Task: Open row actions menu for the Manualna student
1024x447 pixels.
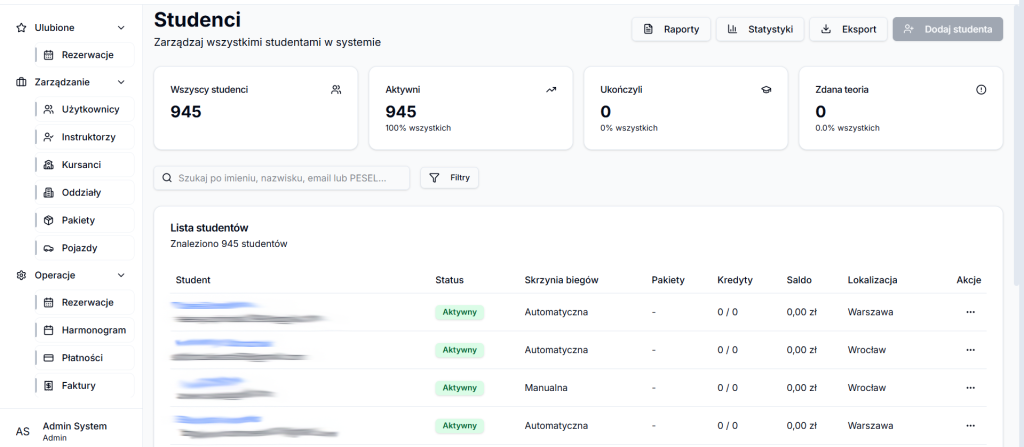Action: (x=969, y=388)
